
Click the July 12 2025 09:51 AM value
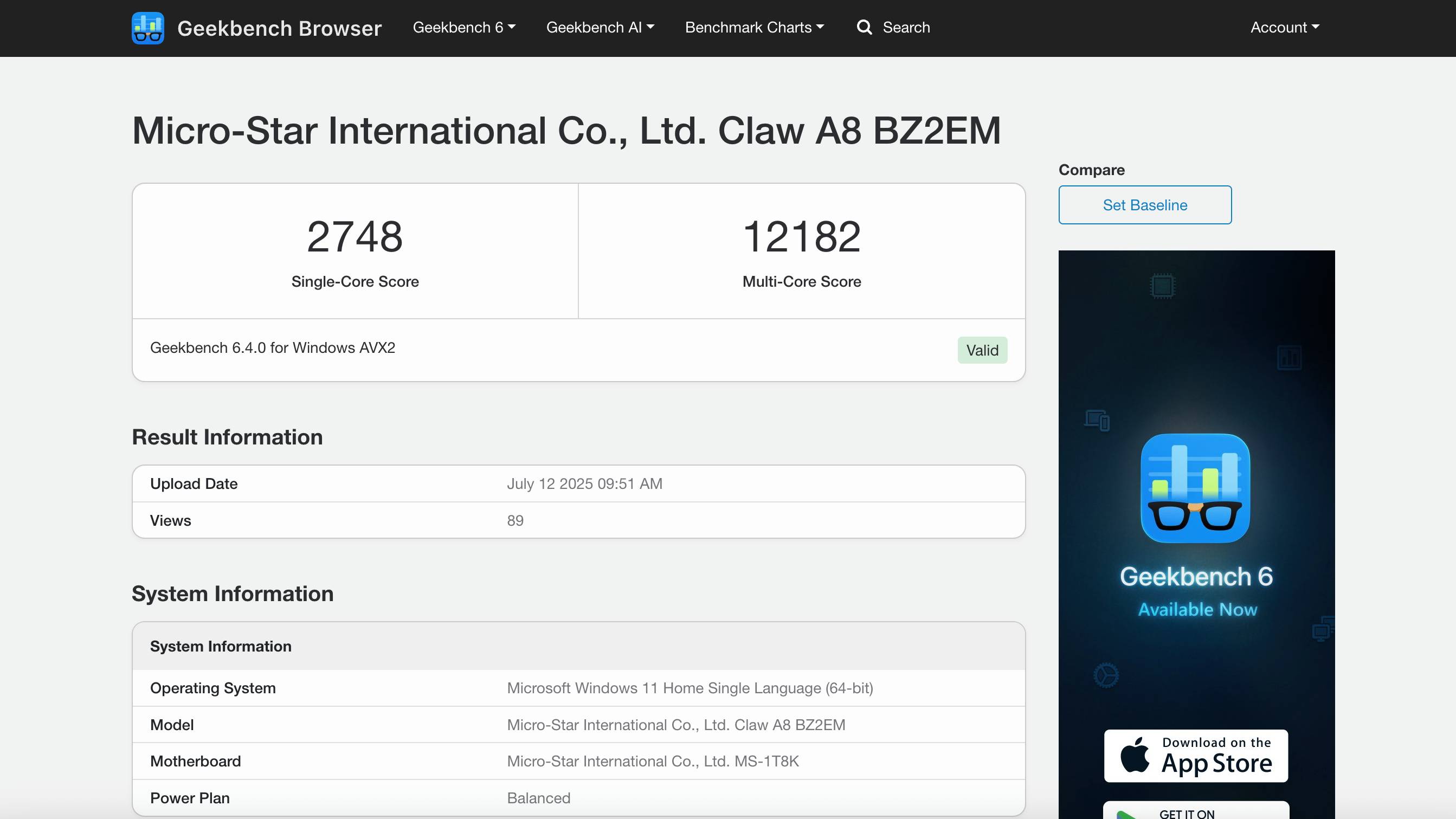pos(584,484)
